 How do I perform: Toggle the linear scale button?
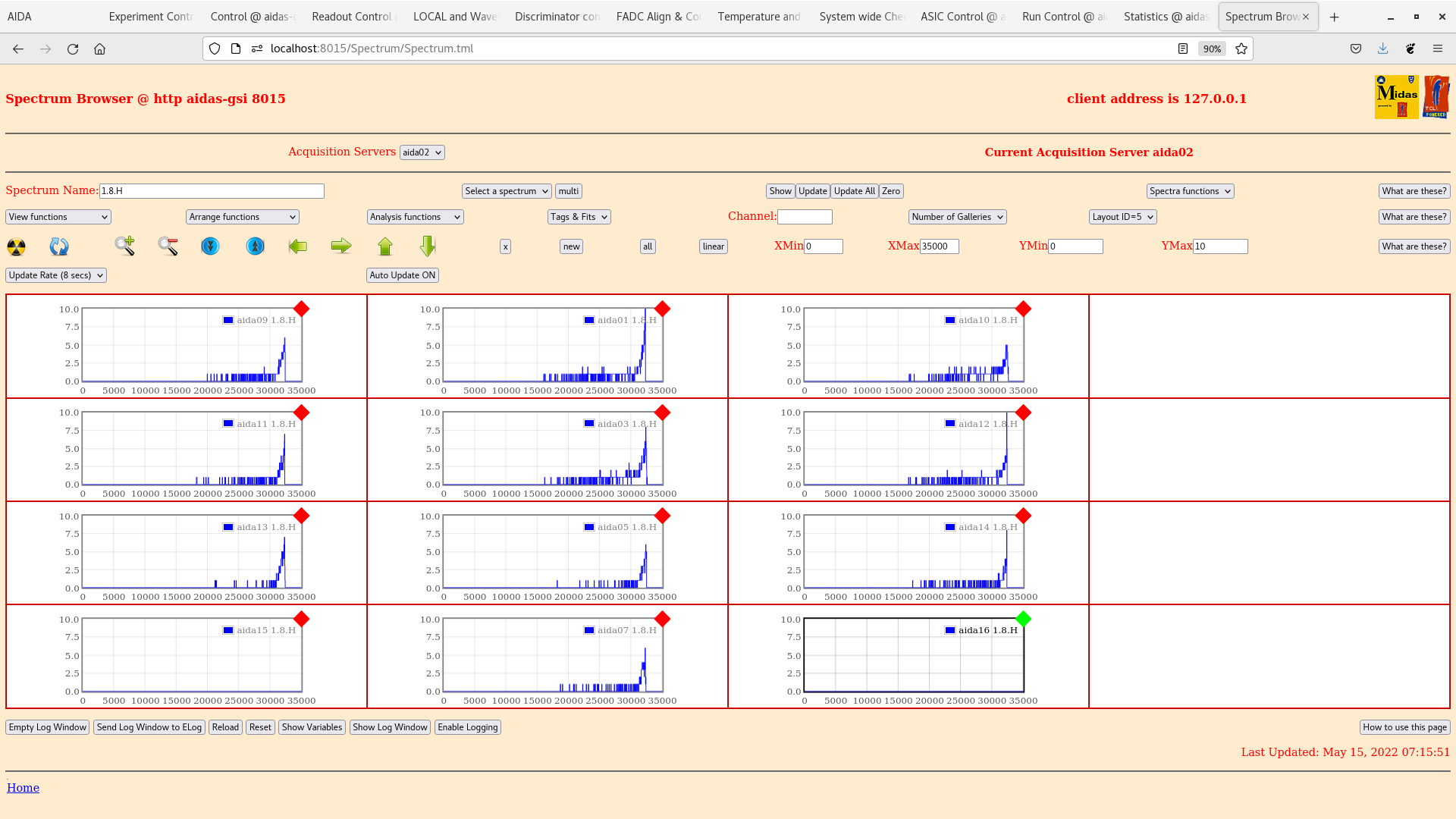pos(713,246)
